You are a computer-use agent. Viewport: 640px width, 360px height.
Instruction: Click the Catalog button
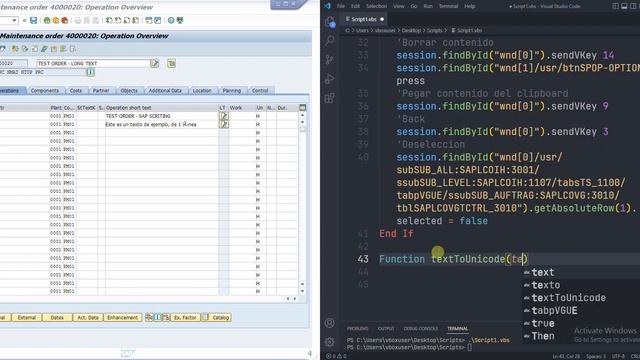pos(217,318)
